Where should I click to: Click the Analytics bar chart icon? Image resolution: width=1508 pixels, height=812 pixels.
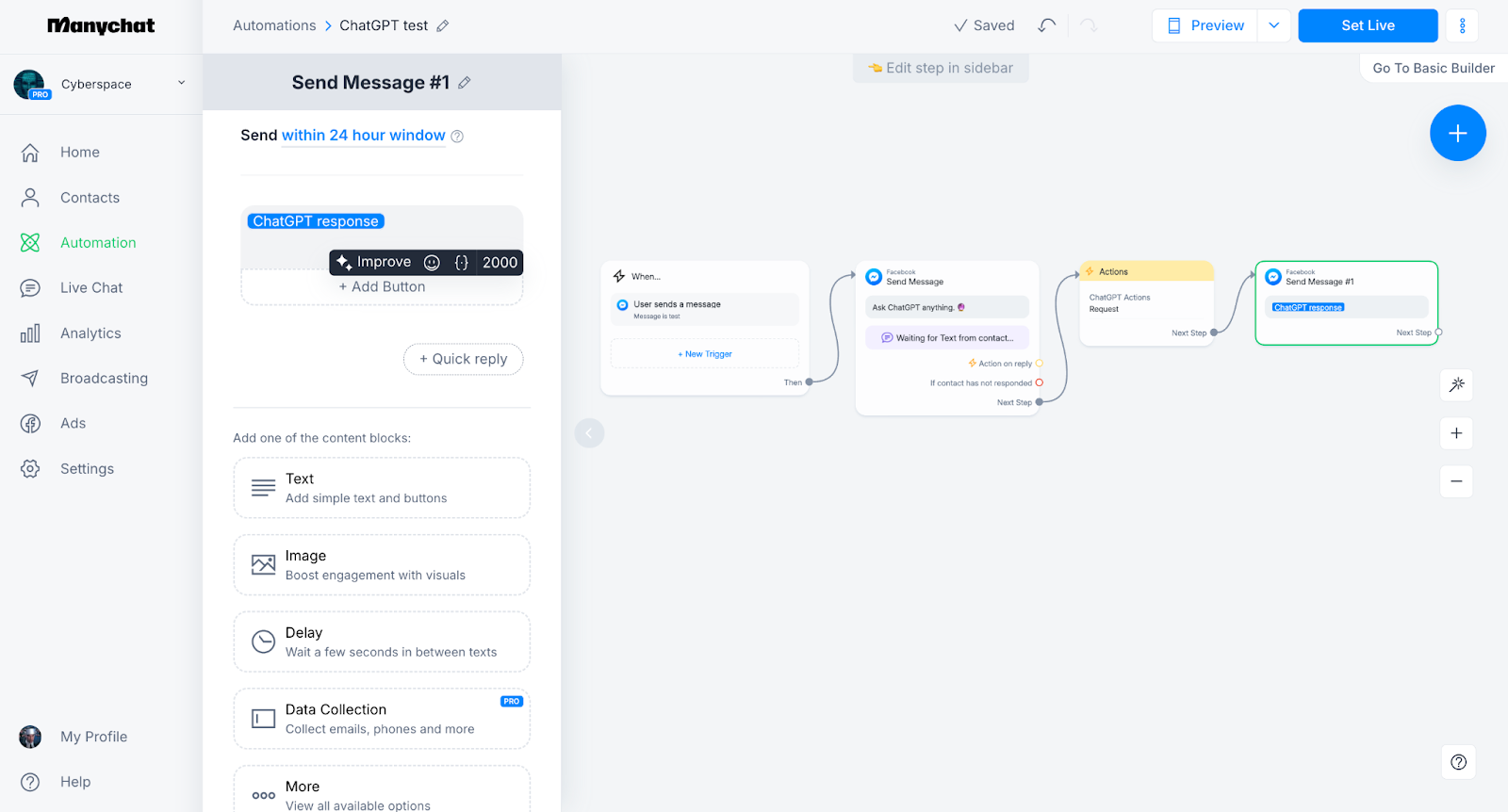(30, 333)
